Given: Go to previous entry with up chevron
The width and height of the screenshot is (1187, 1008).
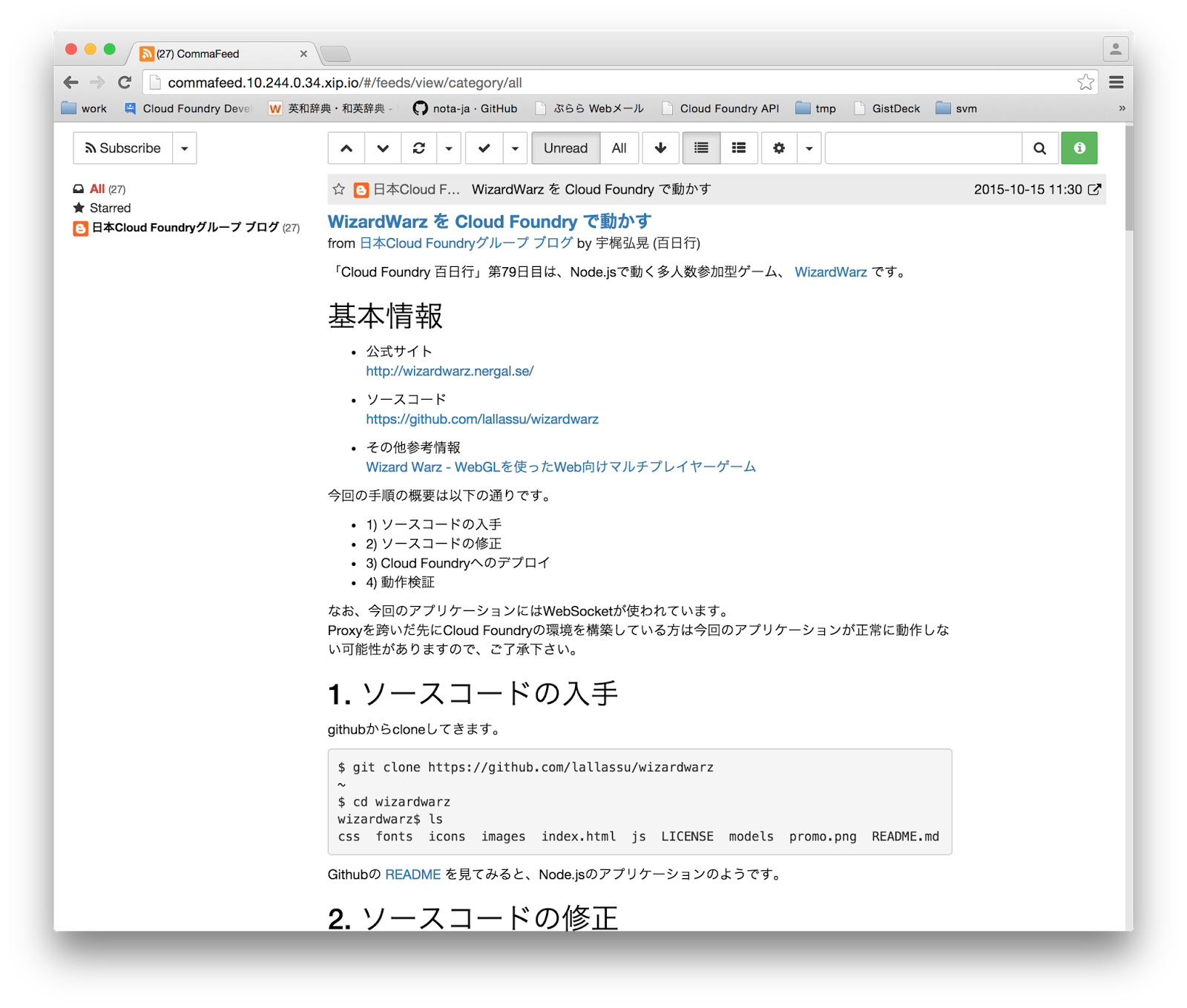Looking at the screenshot, I should [346, 148].
